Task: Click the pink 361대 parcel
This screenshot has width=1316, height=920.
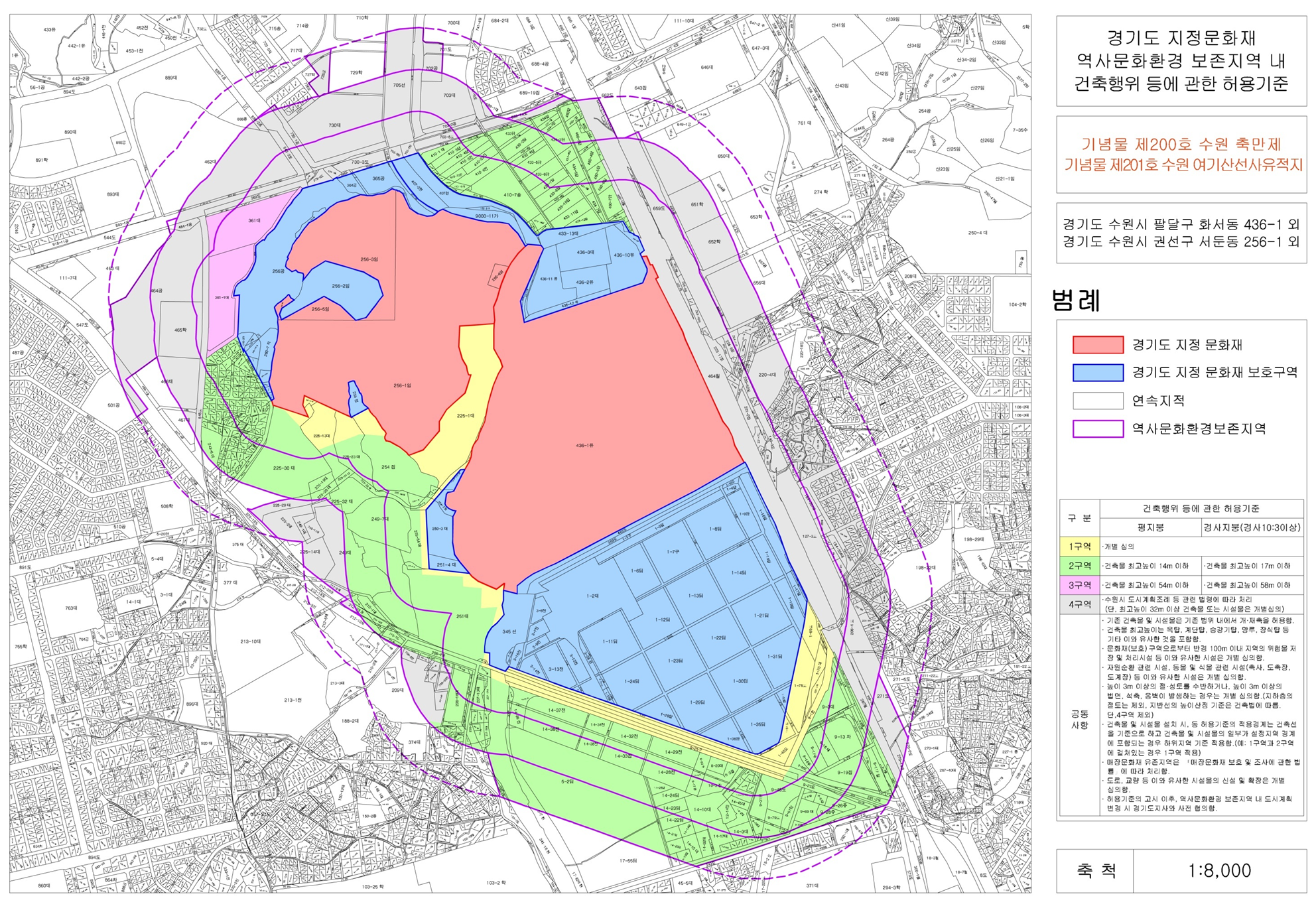Action: pyautogui.click(x=254, y=220)
